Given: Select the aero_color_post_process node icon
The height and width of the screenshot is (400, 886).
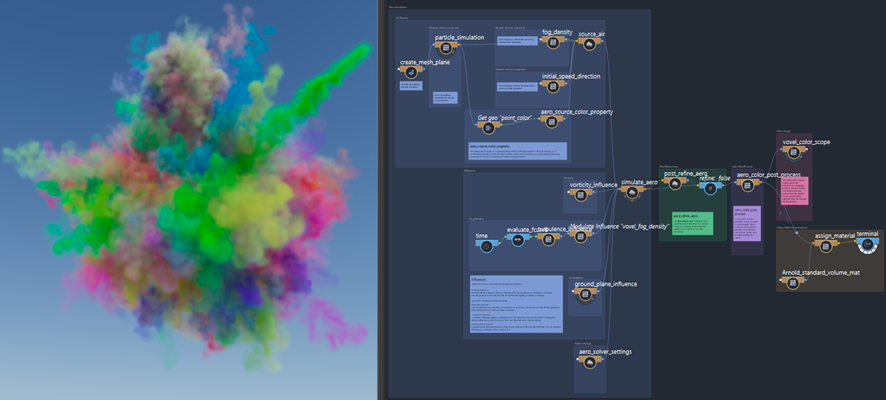Looking at the screenshot, I should (x=748, y=185).
